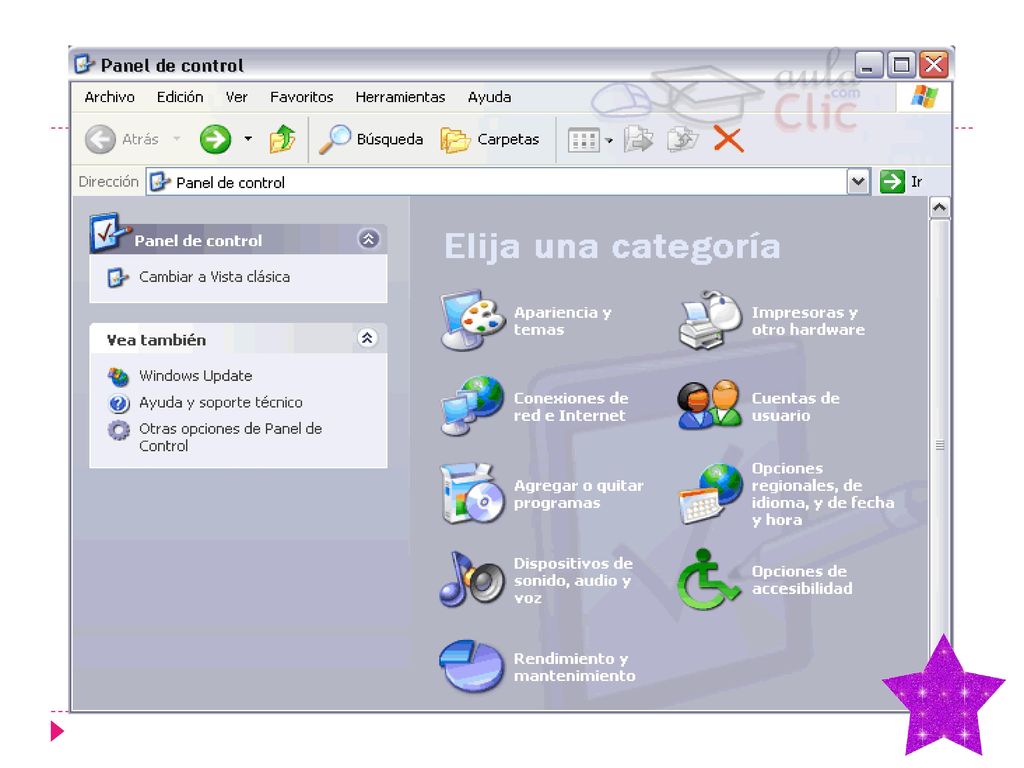
Task: Click Ayuda y soporte técnico link
Action: [221, 403]
